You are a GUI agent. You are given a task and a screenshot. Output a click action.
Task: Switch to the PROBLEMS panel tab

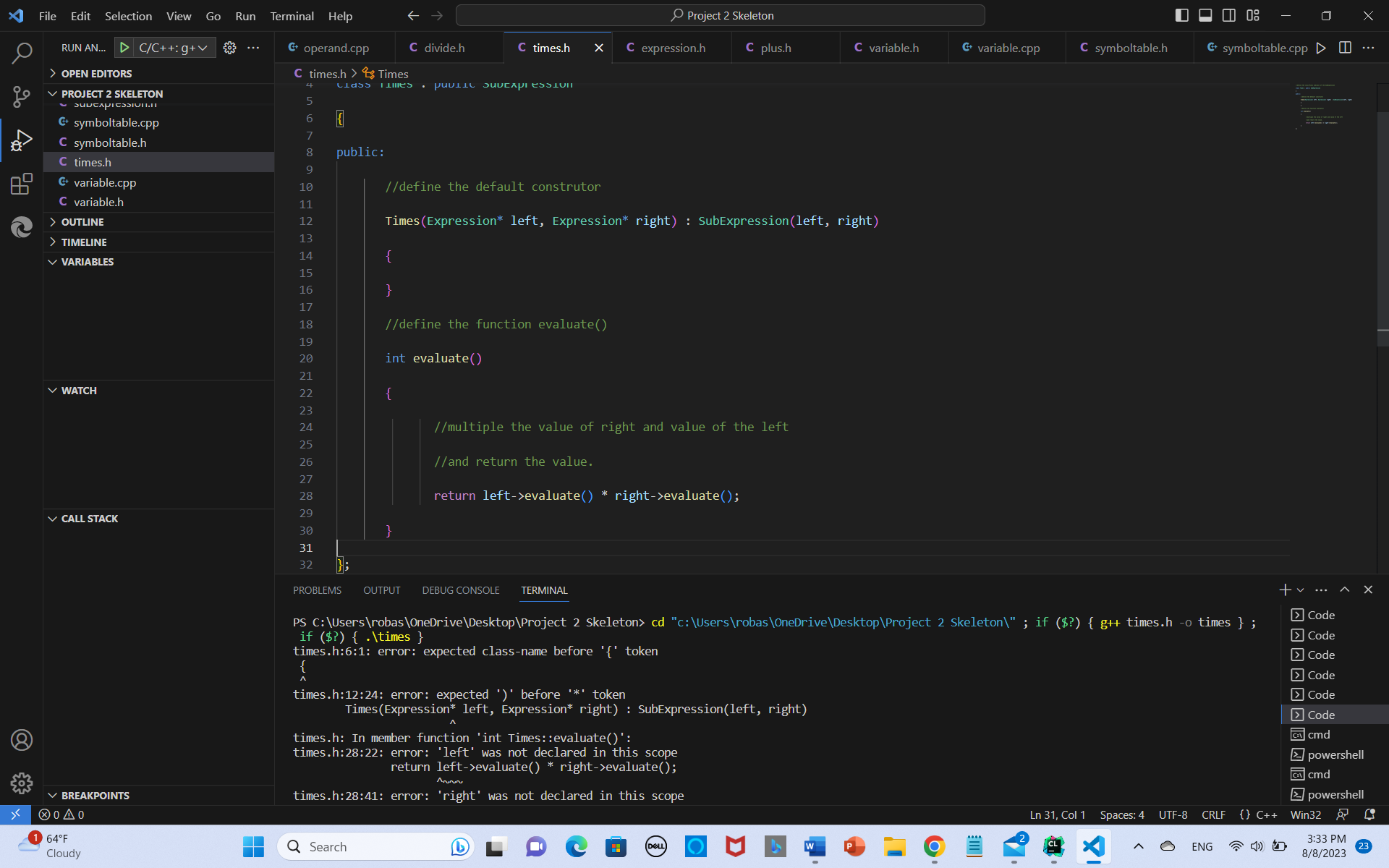tap(317, 590)
